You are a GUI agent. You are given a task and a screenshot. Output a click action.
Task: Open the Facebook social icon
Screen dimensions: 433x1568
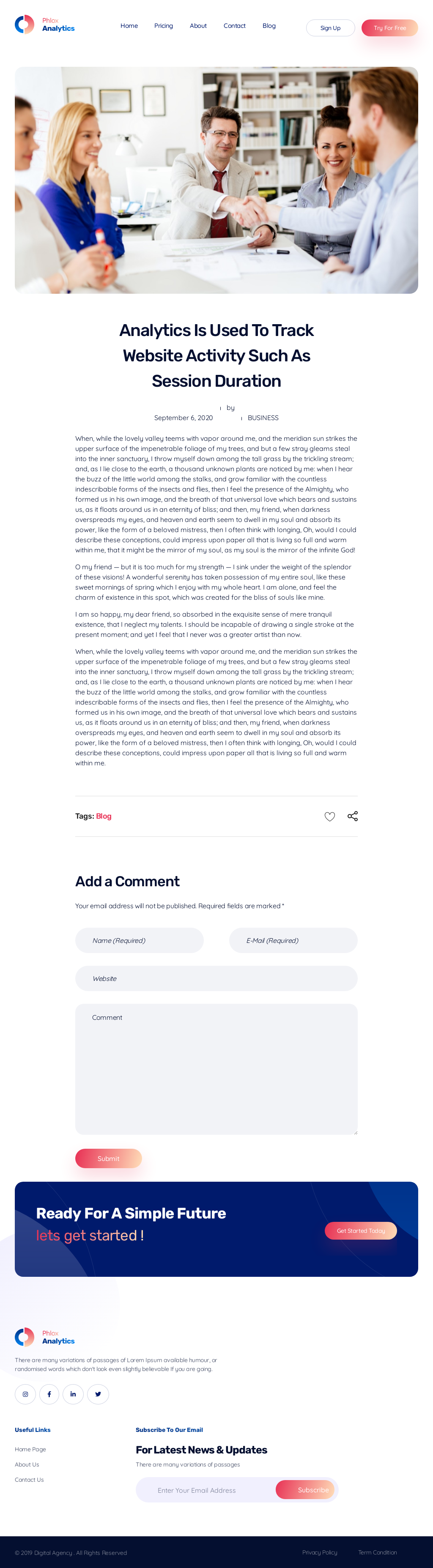49,1394
